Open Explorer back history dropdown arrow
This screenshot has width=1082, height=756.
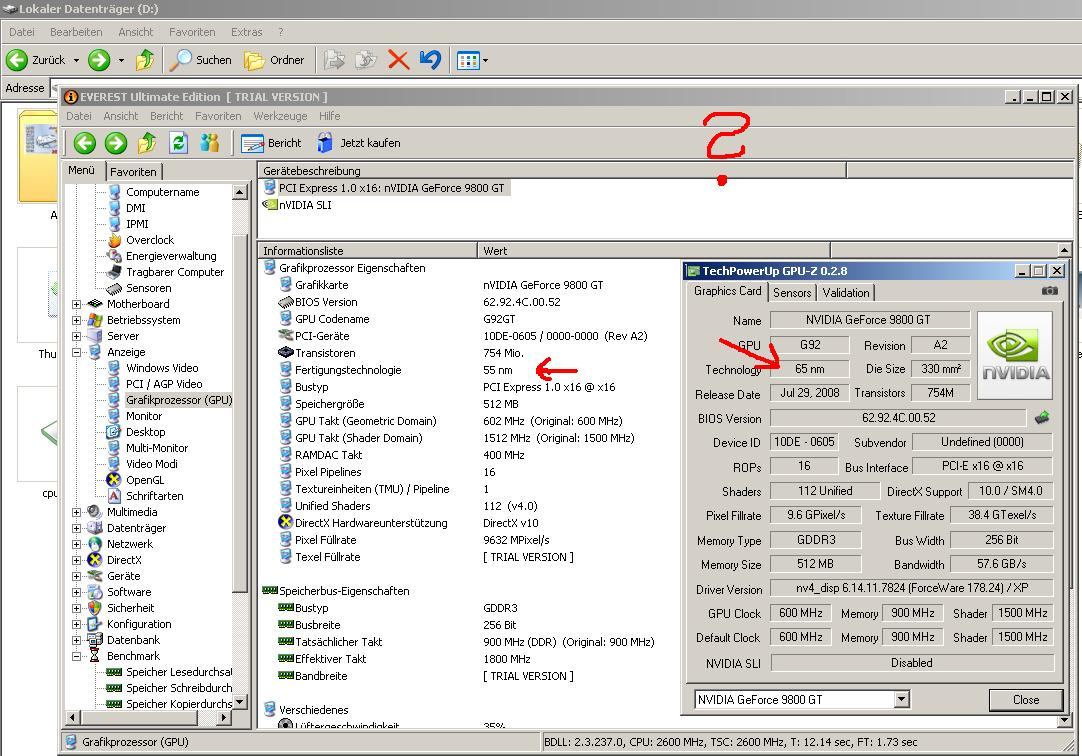tap(76, 61)
